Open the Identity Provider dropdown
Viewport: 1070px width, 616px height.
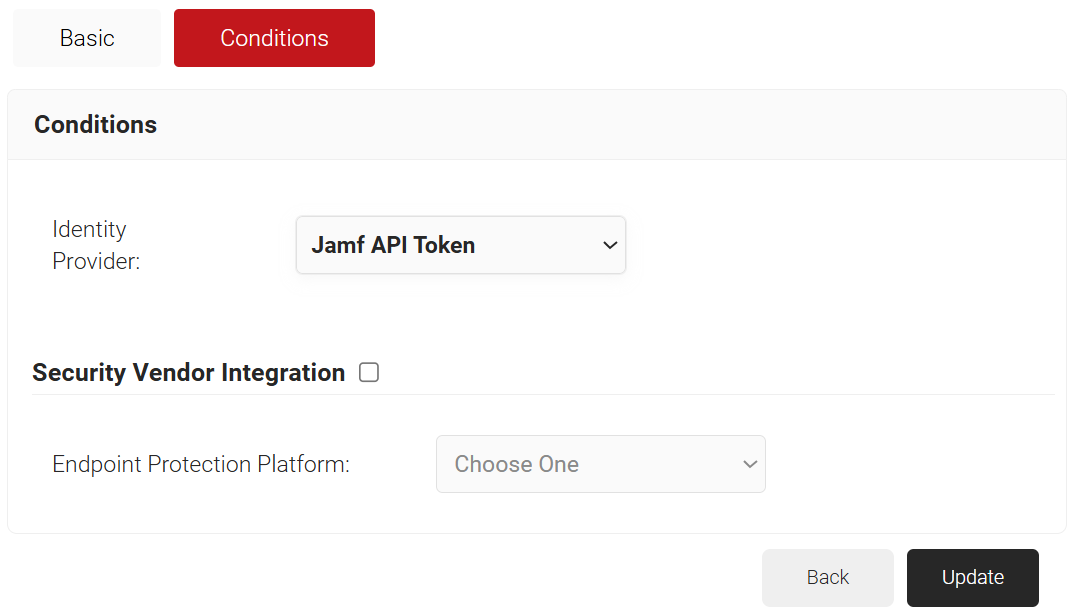point(461,245)
